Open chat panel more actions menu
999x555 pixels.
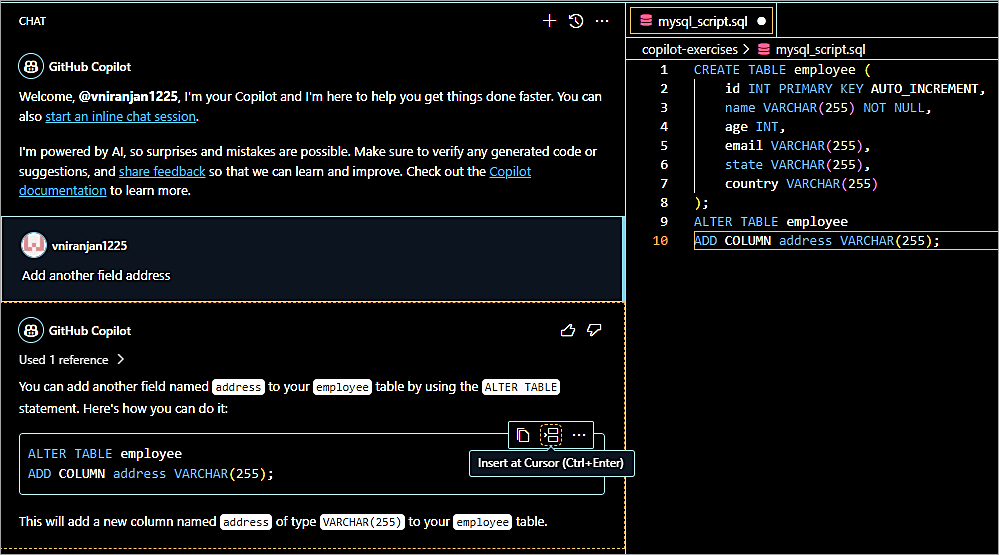click(602, 21)
